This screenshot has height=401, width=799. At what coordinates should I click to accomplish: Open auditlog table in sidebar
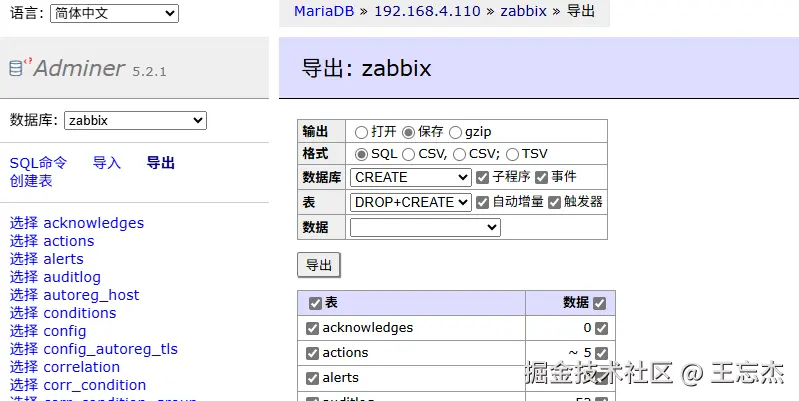(72, 277)
